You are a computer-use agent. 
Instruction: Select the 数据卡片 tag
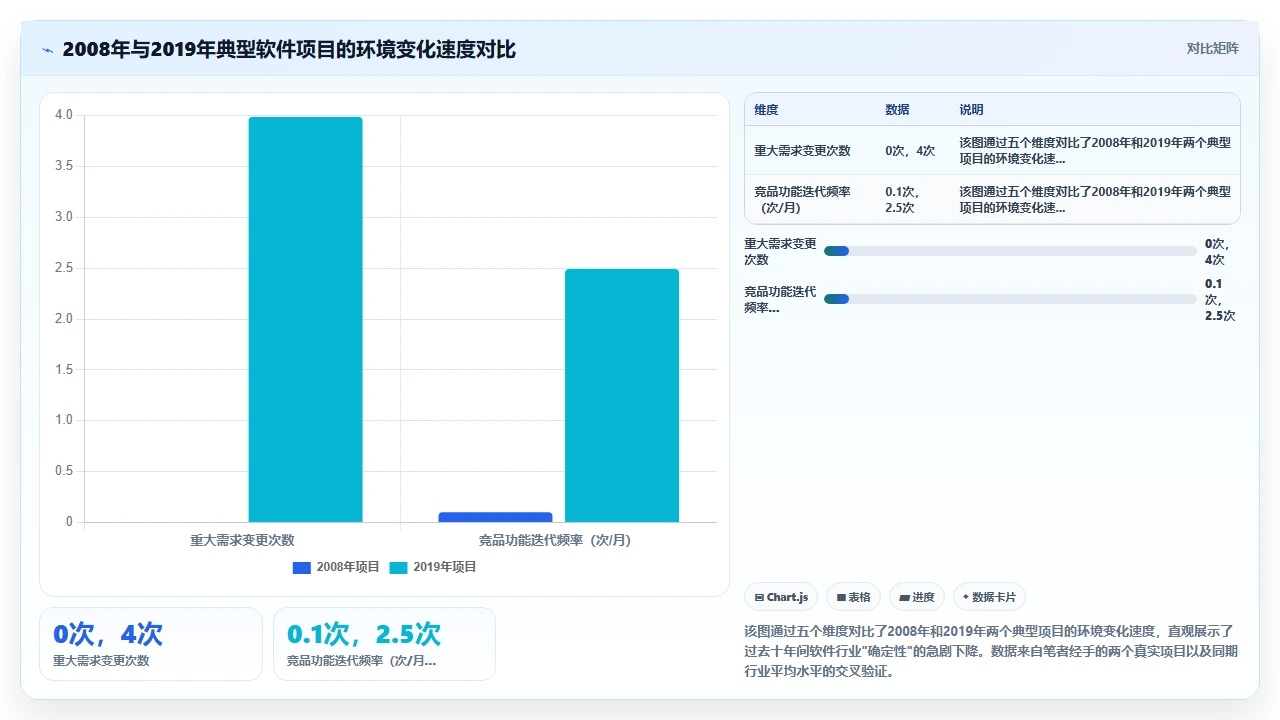point(989,597)
